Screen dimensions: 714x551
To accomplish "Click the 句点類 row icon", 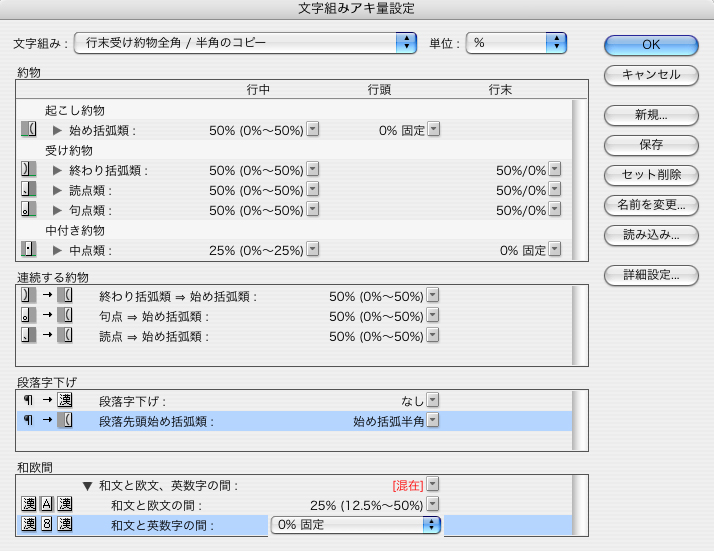I will tap(29, 209).
